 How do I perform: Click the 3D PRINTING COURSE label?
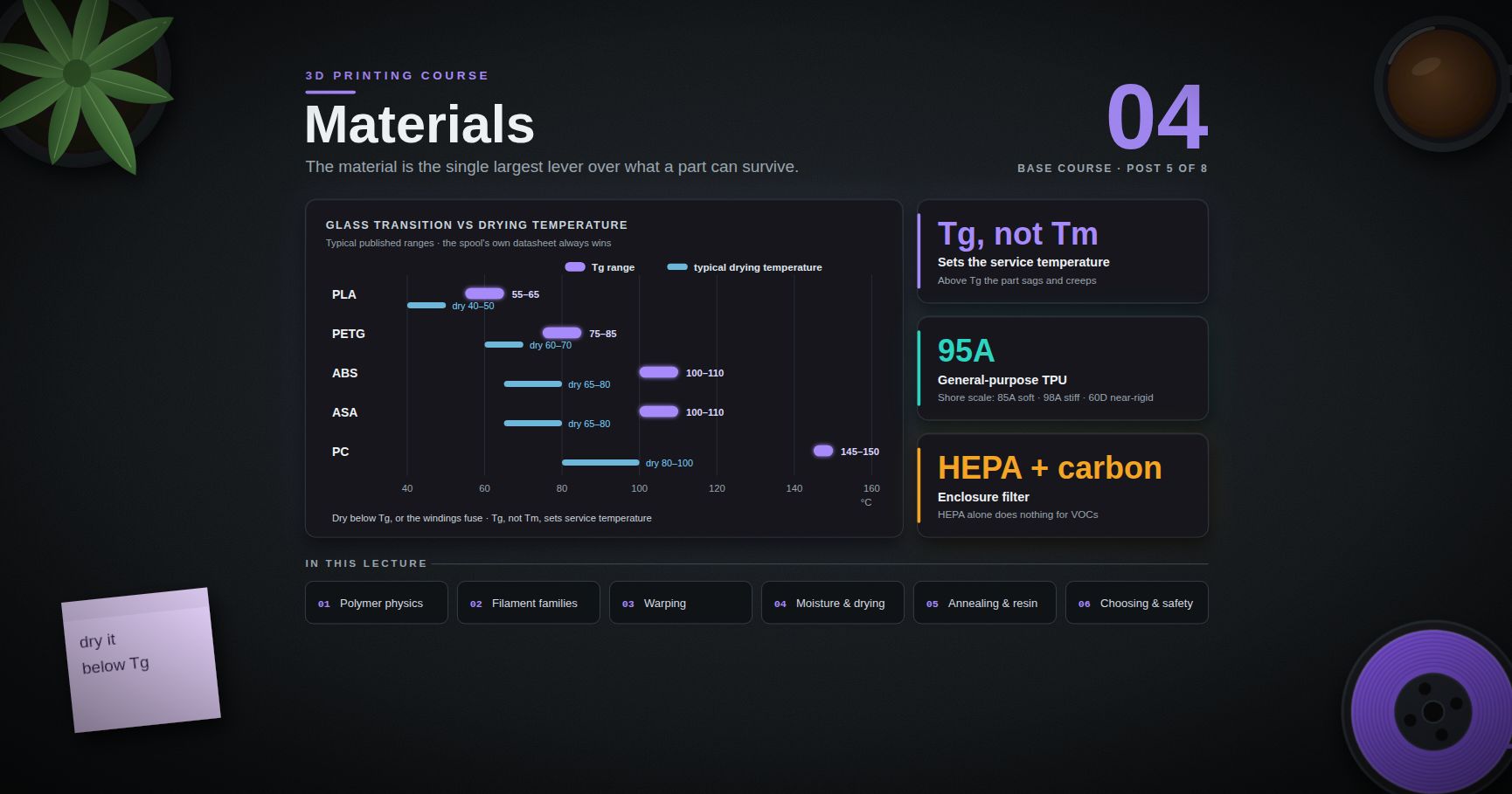coord(397,76)
